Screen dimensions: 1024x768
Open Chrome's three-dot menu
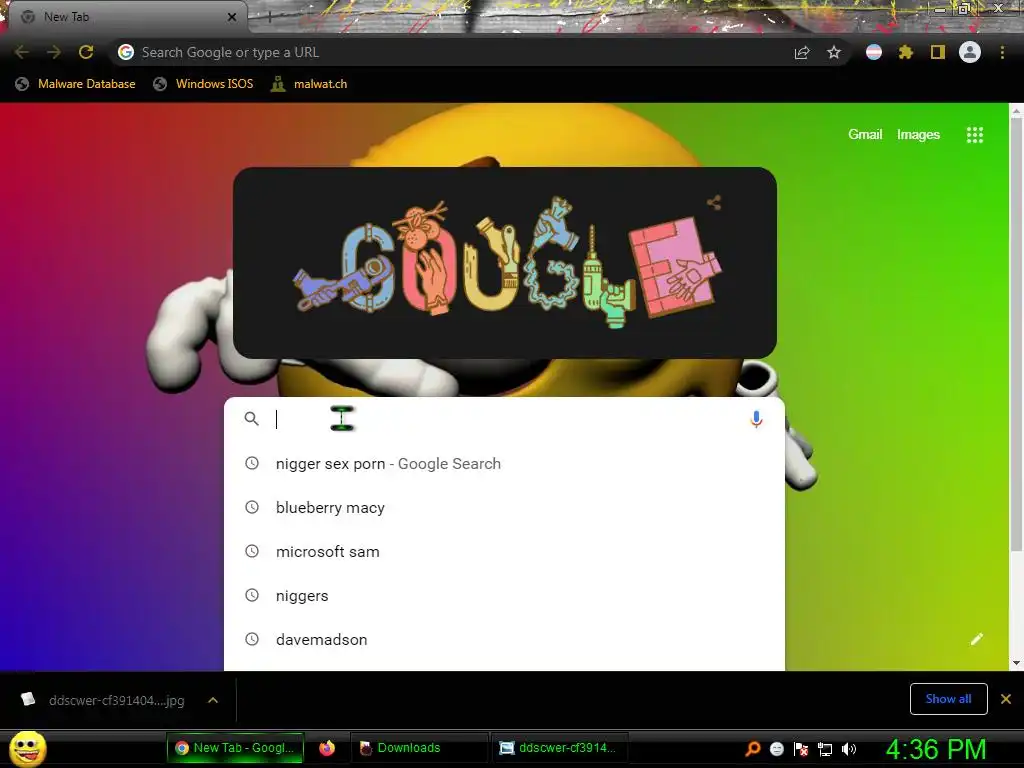1002,52
